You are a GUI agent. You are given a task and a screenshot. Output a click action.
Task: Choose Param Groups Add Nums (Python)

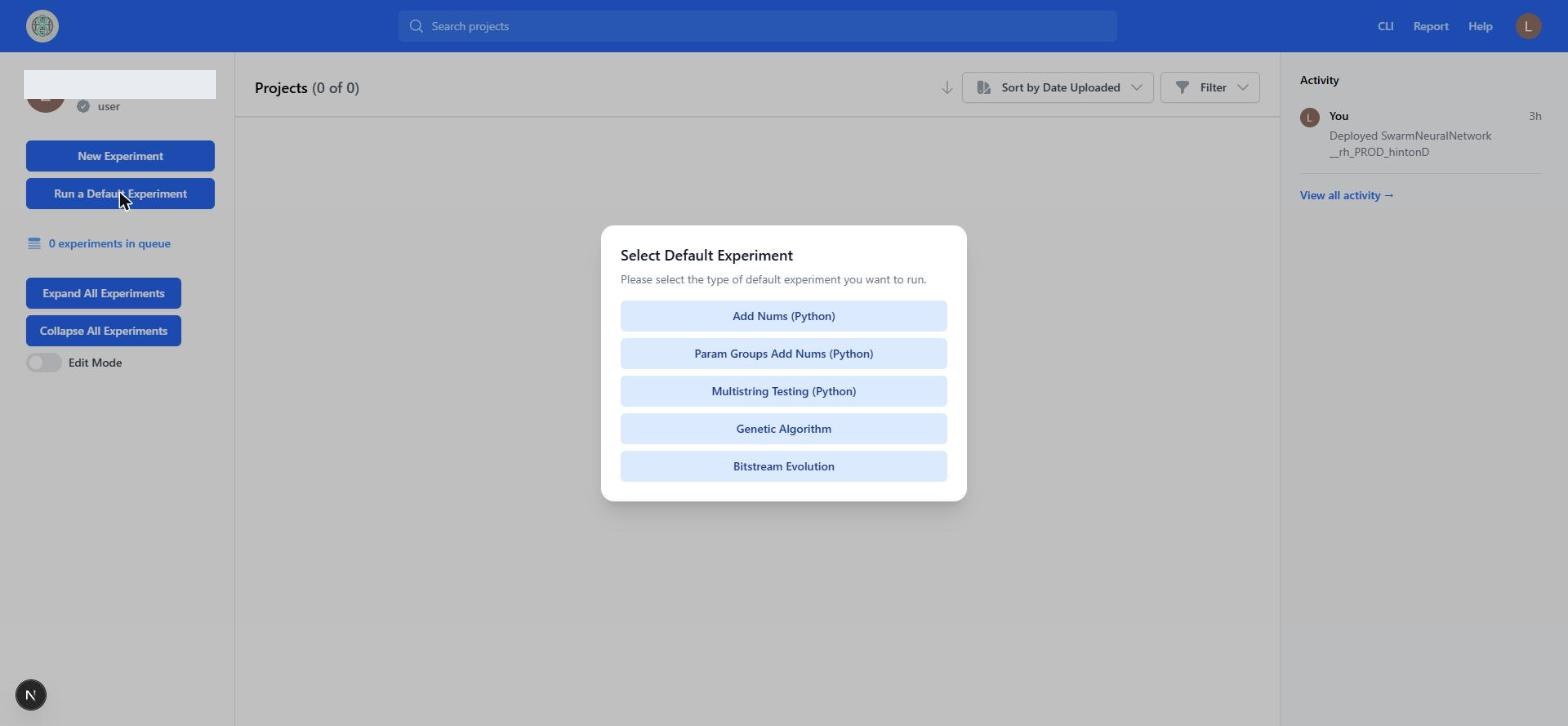point(783,354)
